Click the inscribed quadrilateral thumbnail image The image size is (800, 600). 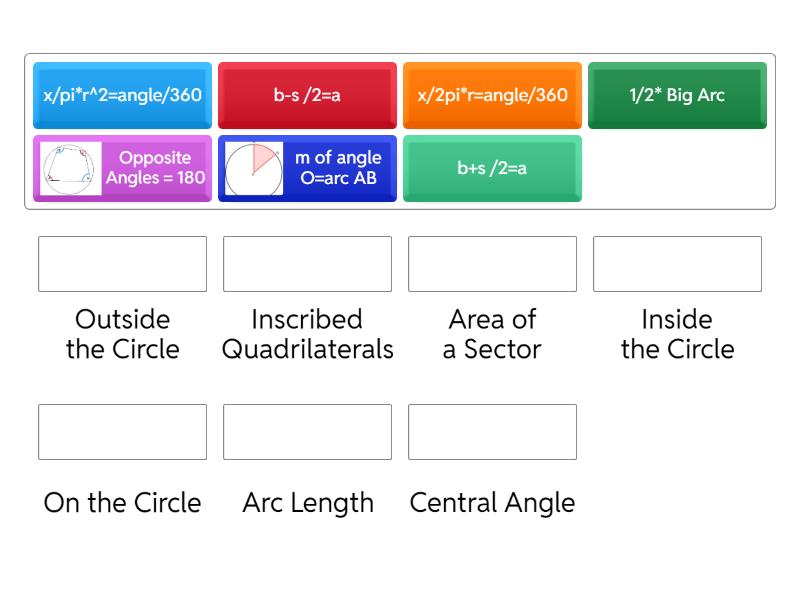click(x=71, y=169)
